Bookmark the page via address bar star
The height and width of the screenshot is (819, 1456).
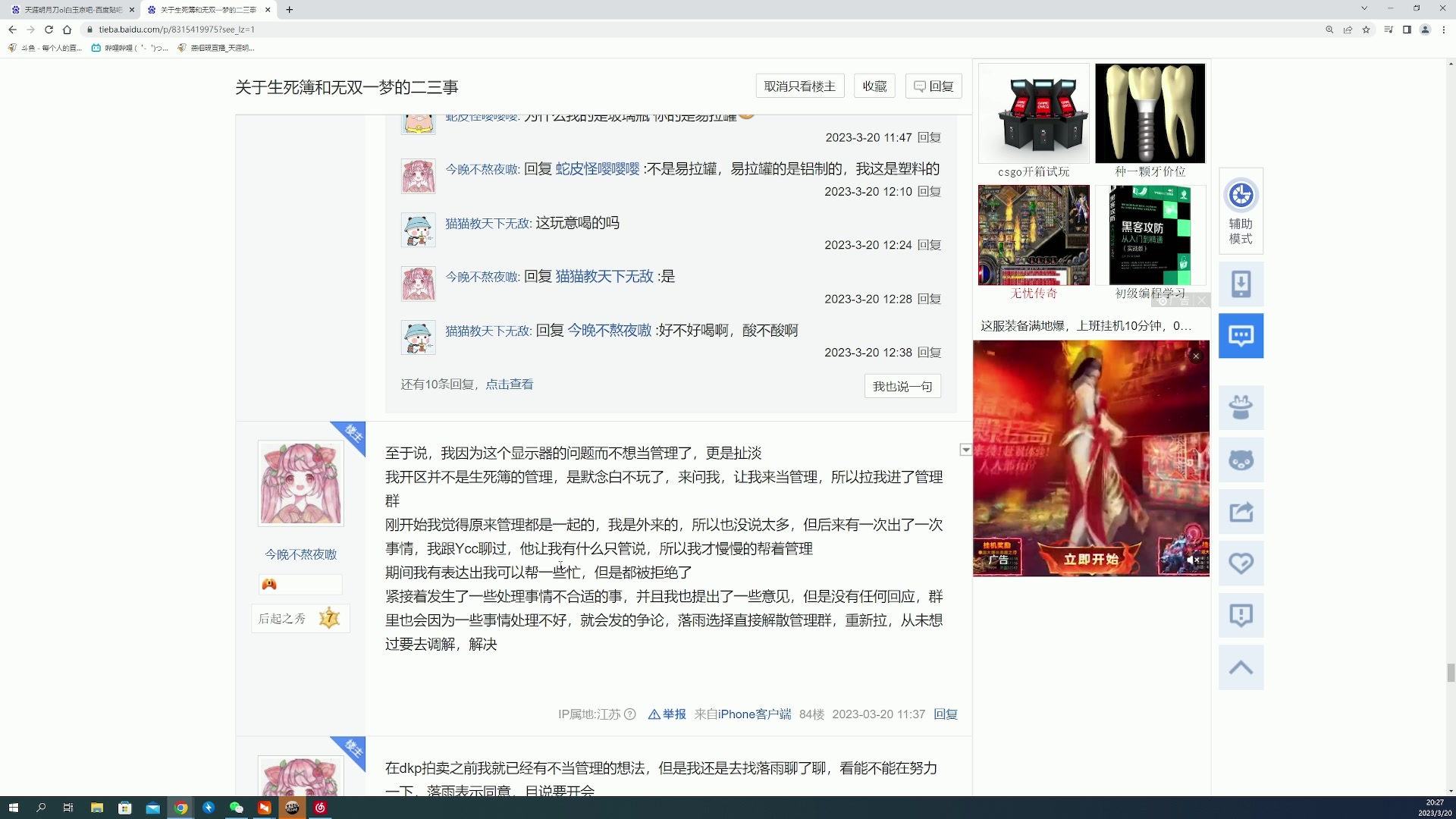(x=1367, y=30)
